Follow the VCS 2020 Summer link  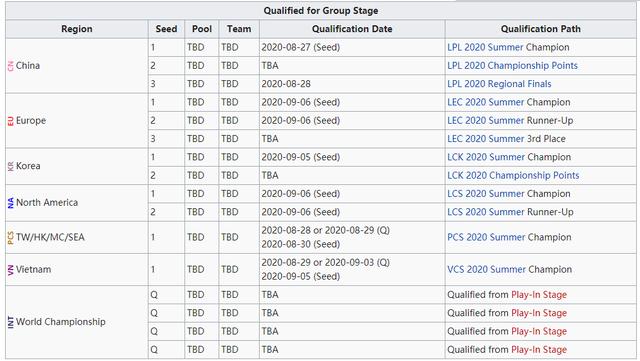click(486, 270)
